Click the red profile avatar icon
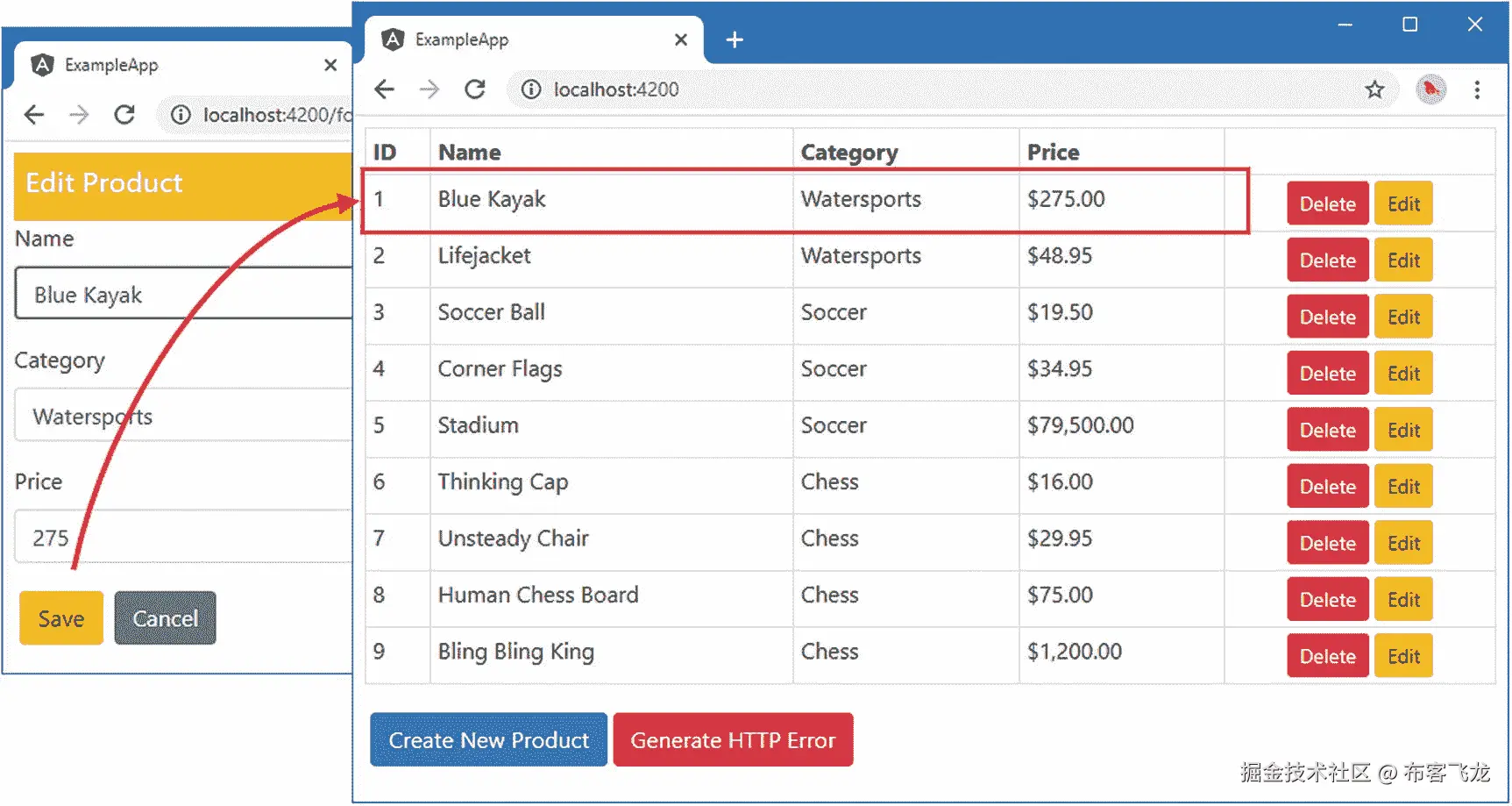The width and height of the screenshot is (1512, 806). [x=1430, y=89]
